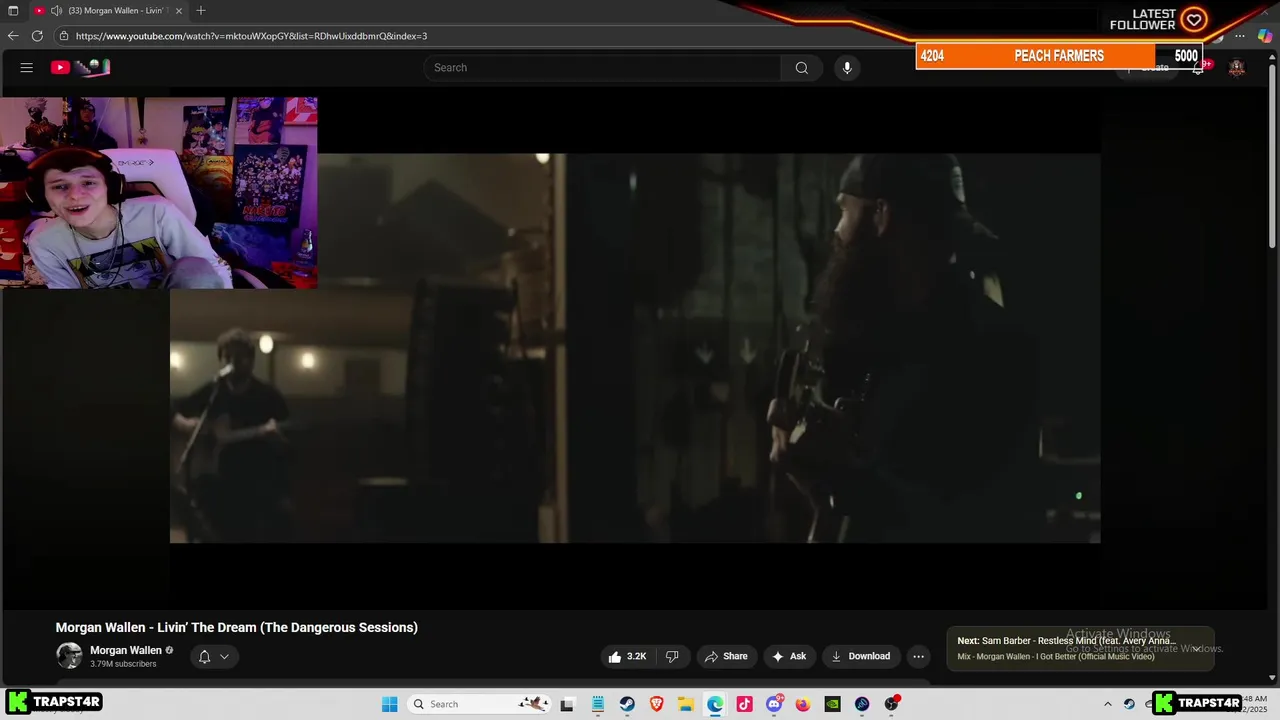Show hidden system tray icons chevron

tap(1107, 704)
